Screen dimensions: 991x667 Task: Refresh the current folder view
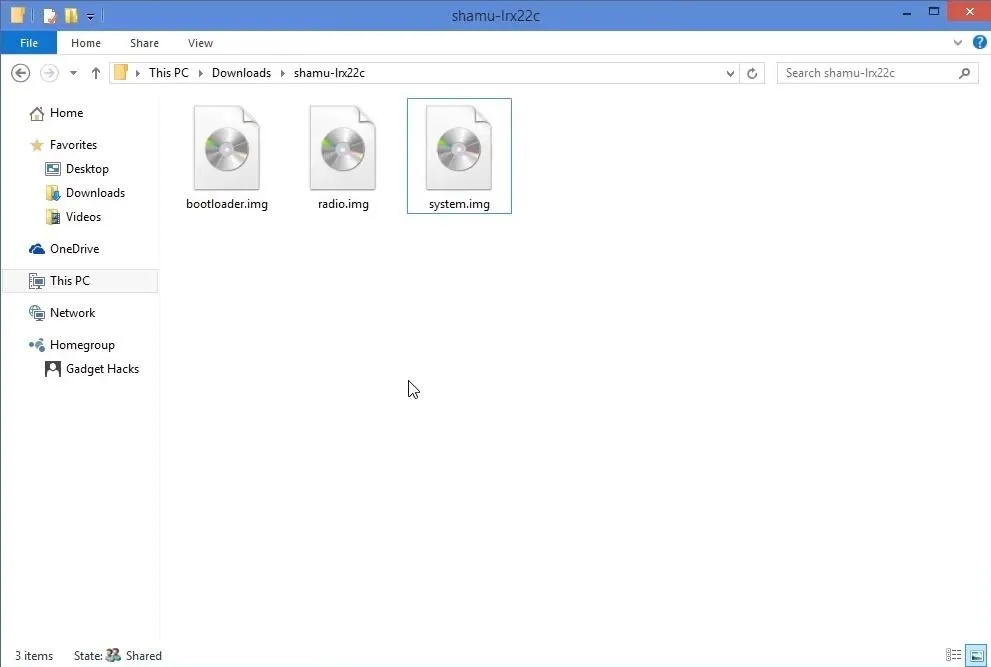(x=752, y=73)
